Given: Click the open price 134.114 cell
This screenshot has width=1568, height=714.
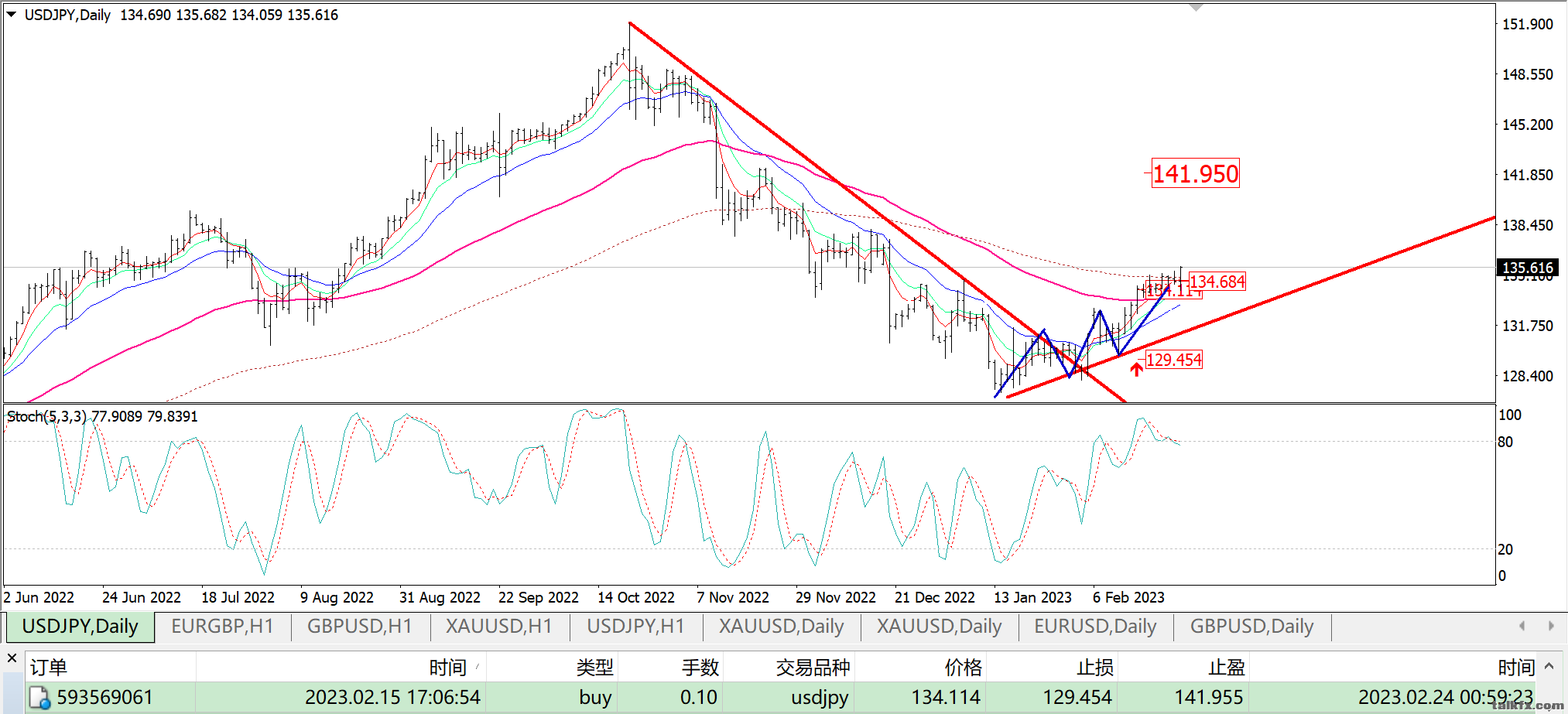Looking at the screenshot, I should (x=946, y=698).
